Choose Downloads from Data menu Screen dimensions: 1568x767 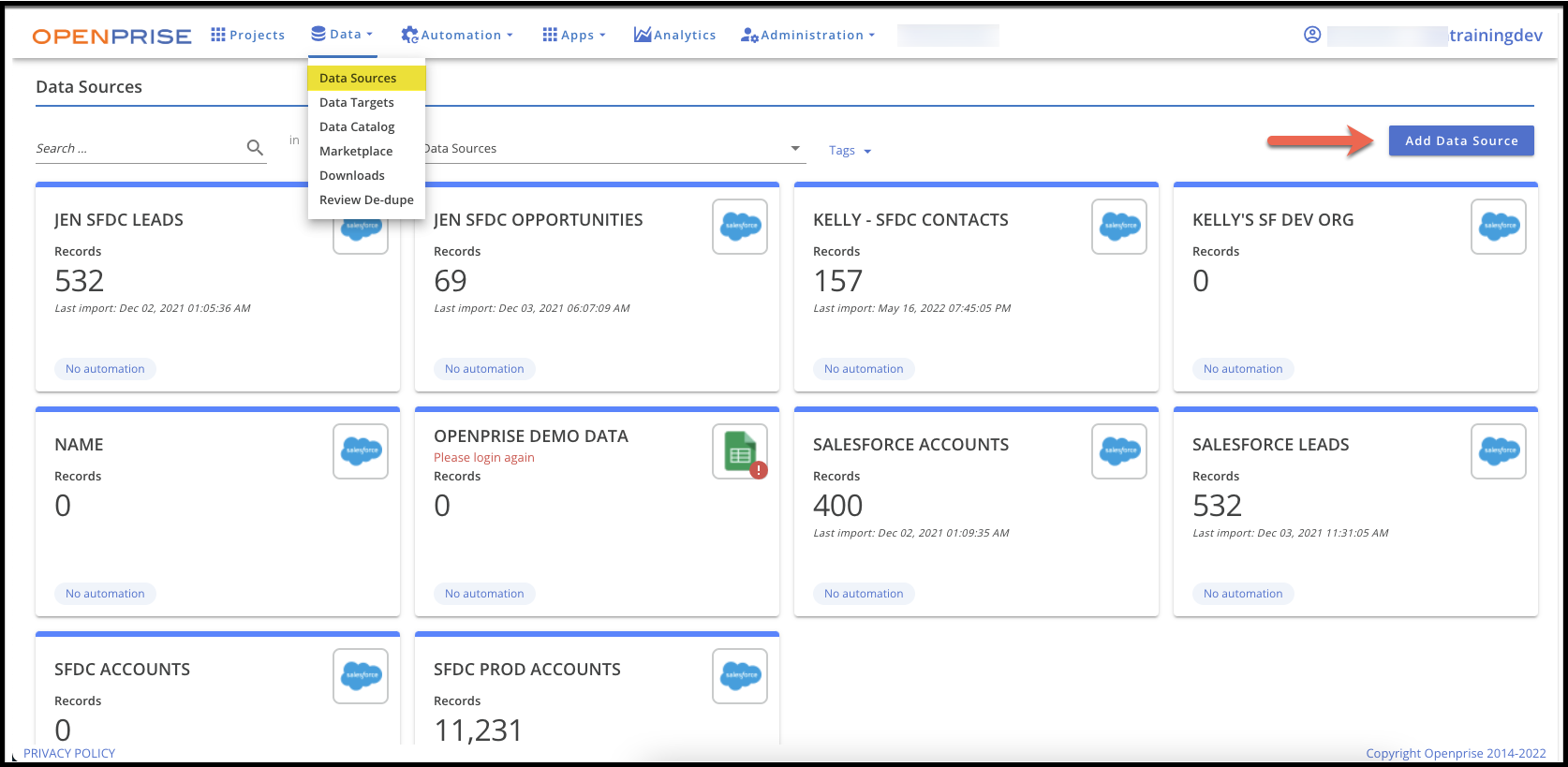click(x=366, y=175)
